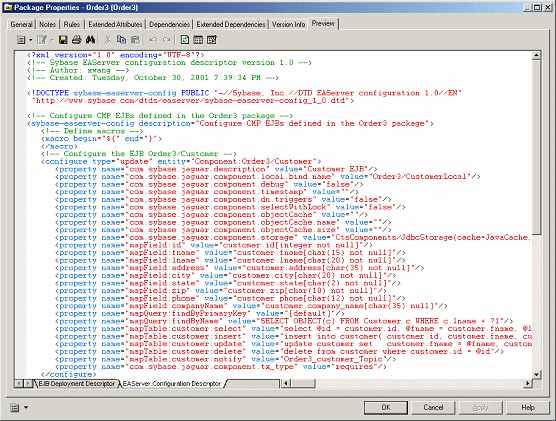Screen dimensions: 556x421
Task: Switch to the General tab
Action: click(21, 24)
